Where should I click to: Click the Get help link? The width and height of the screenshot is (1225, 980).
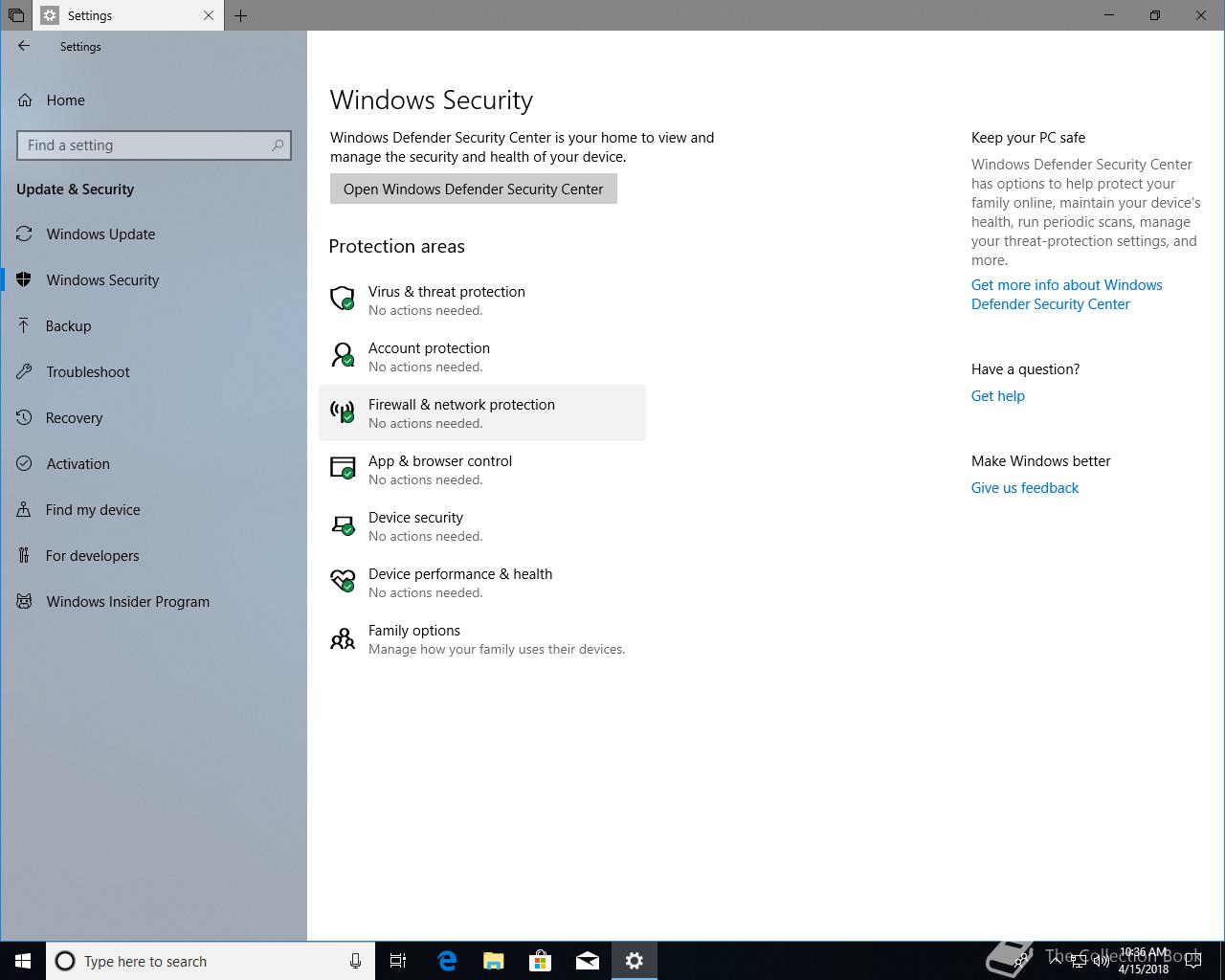click(998, 396)
